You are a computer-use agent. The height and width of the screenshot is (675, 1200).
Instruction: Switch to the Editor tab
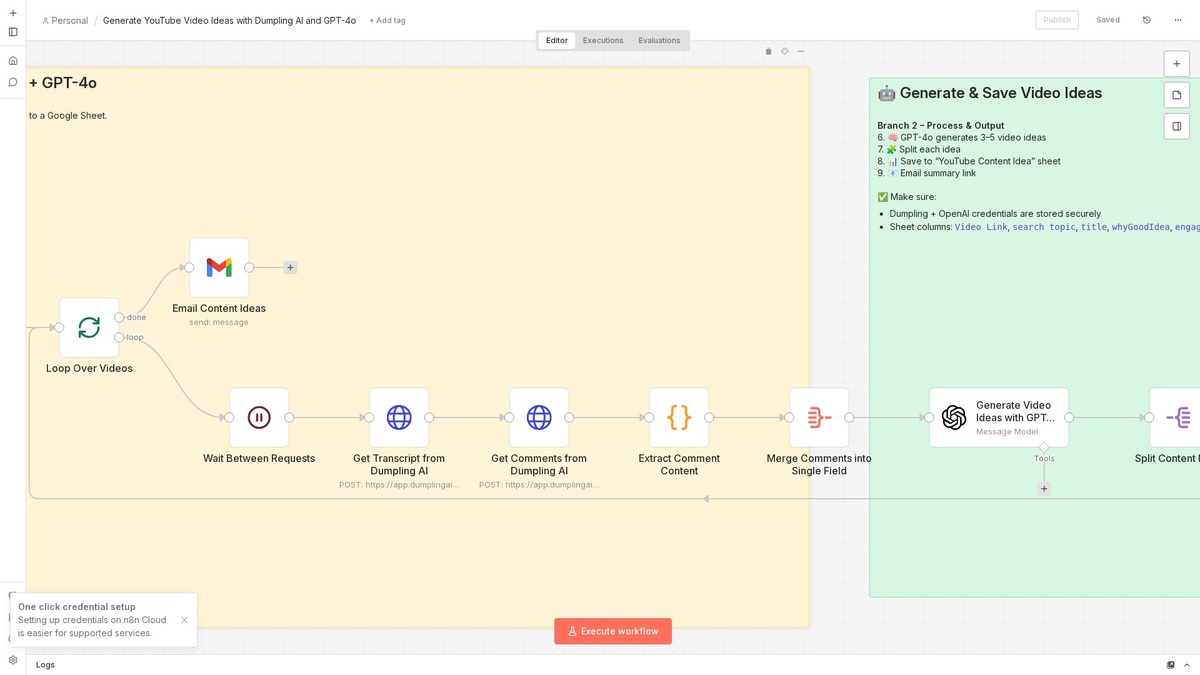[557, 41]
